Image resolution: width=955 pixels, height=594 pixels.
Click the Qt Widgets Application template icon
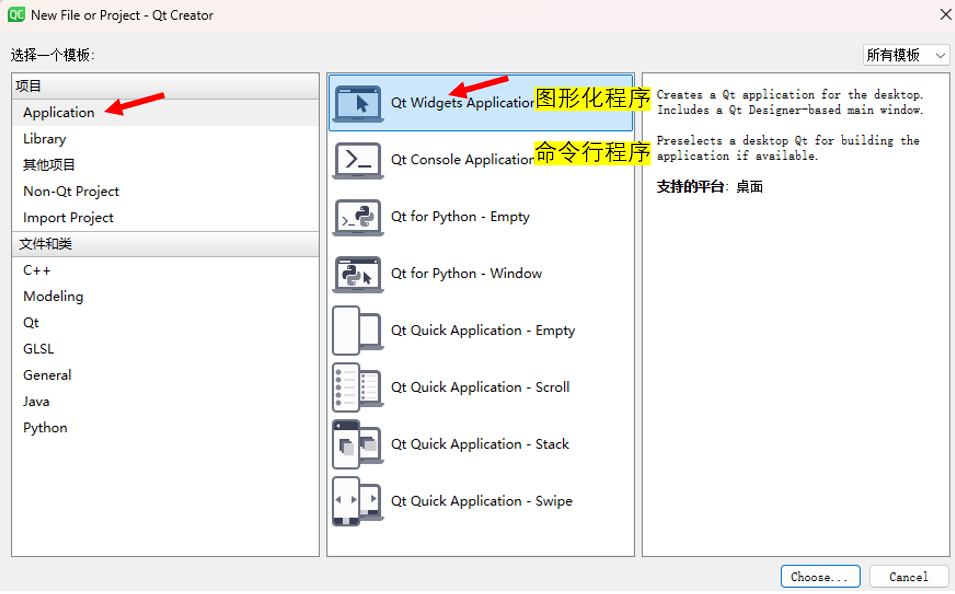click(x=358, y=103)
